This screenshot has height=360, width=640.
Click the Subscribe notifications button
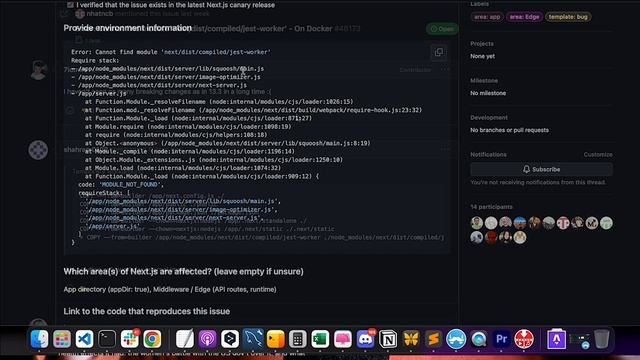541,169
